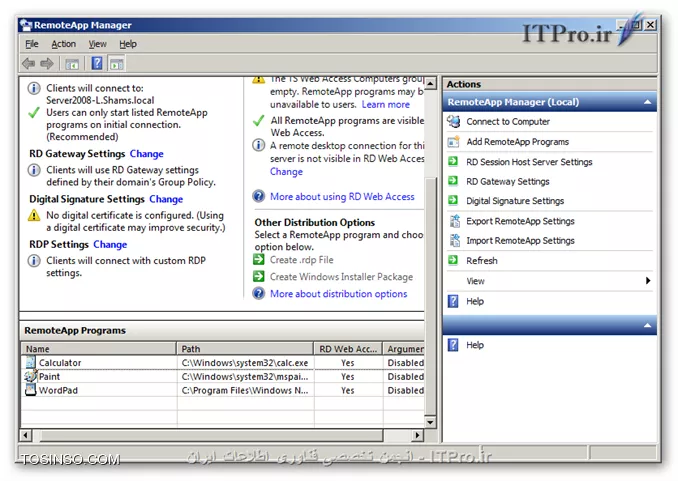
Task: Click the vertical scrollbar up arrow
Action: (x=431, y=83)
